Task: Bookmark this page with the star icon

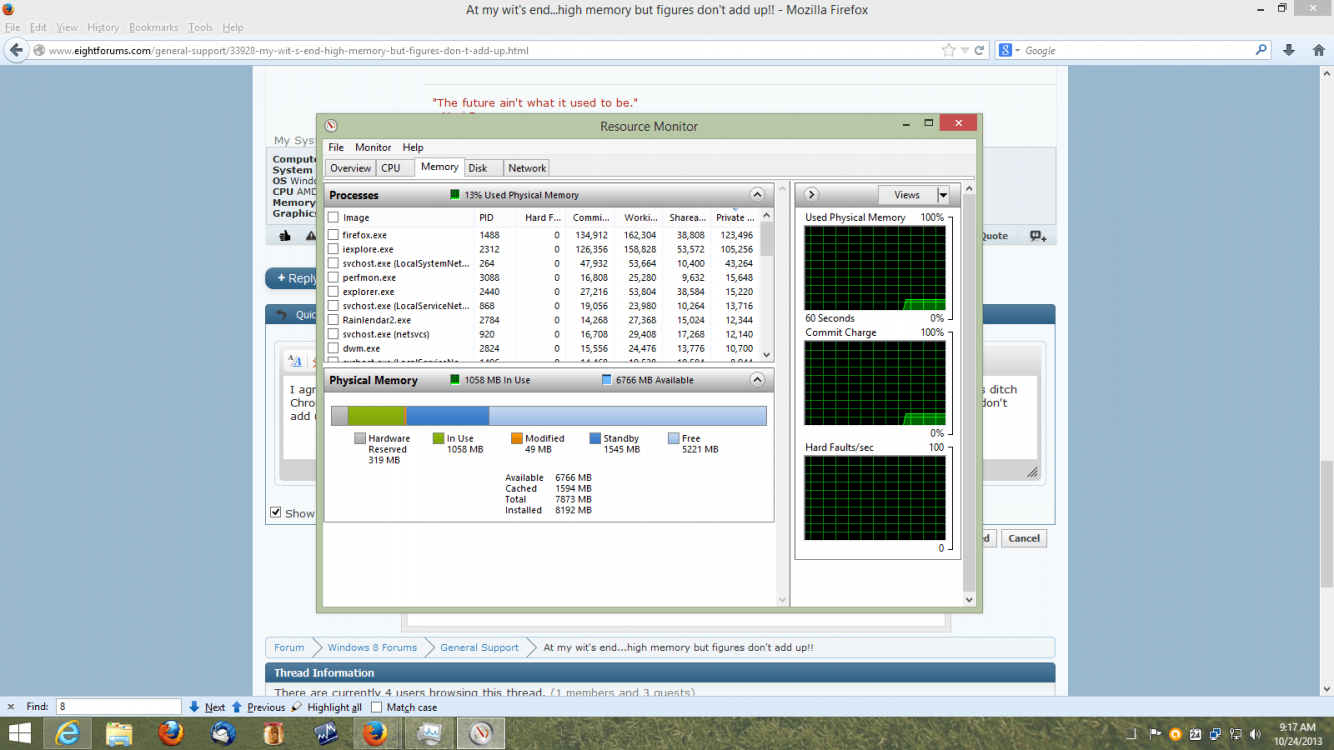Action: point(949,50)
